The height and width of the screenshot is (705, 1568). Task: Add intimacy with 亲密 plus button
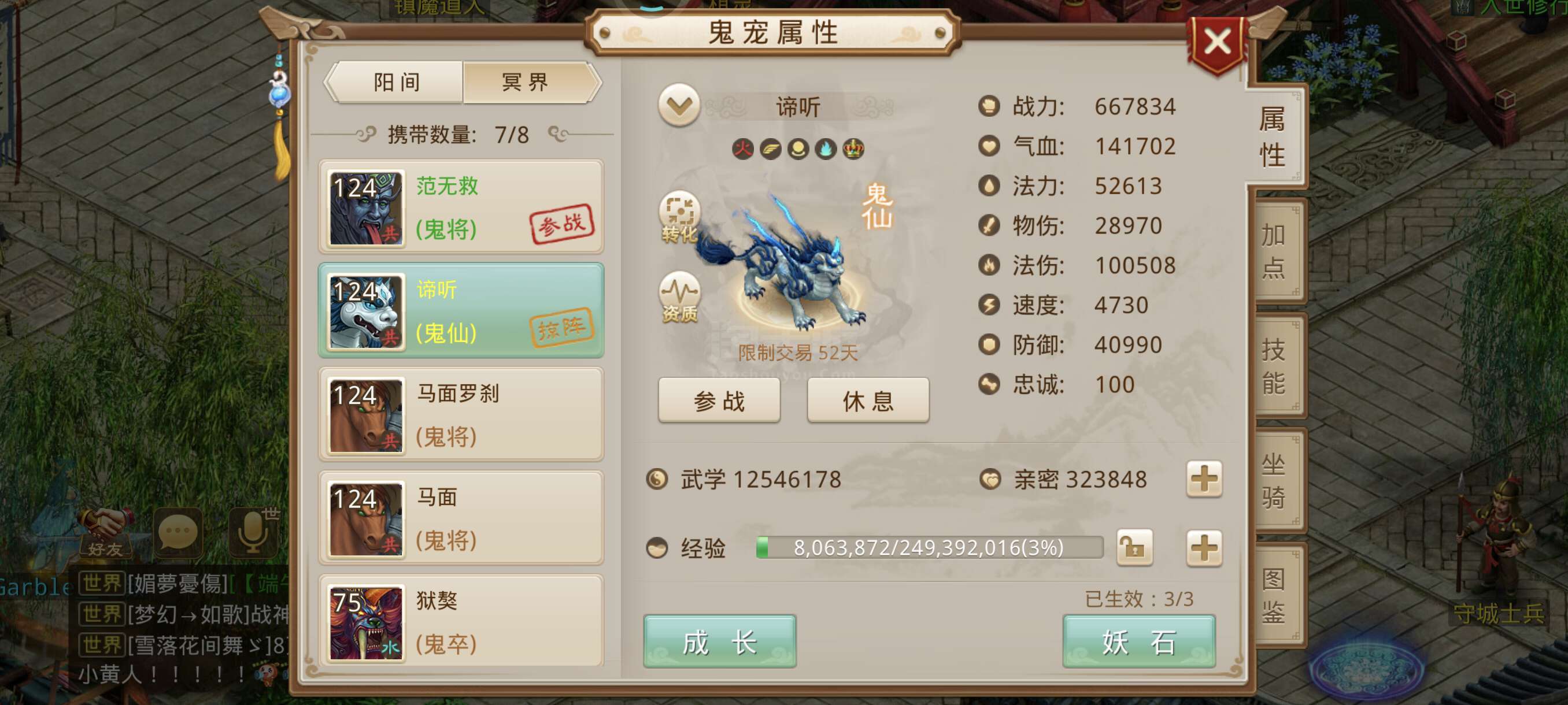pyautogui.click(x=1204, y=478)
